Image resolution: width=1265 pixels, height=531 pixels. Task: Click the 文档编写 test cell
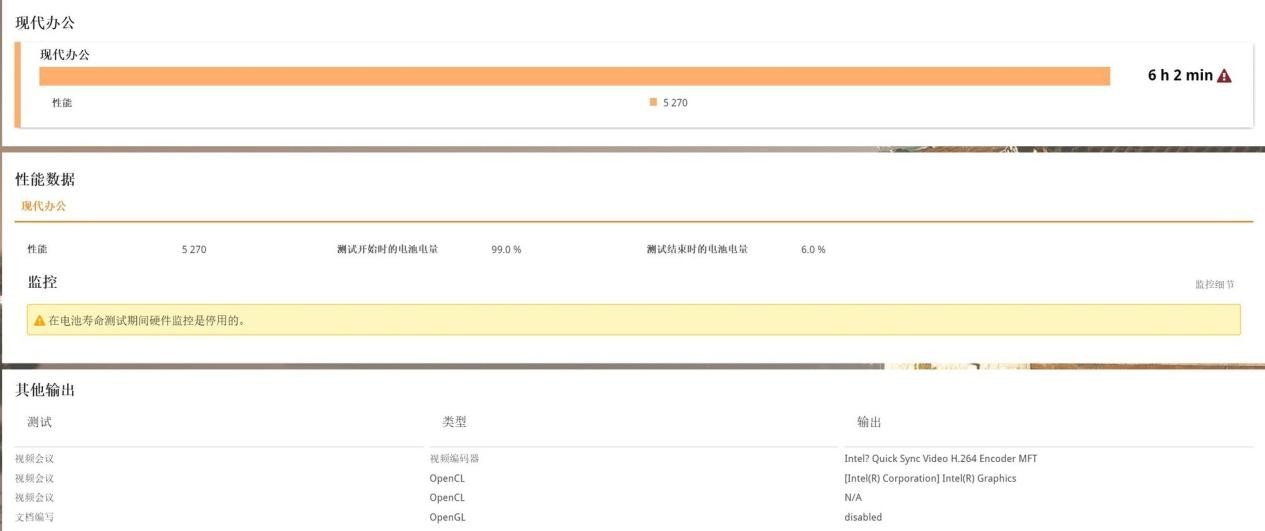click(34, 517)
